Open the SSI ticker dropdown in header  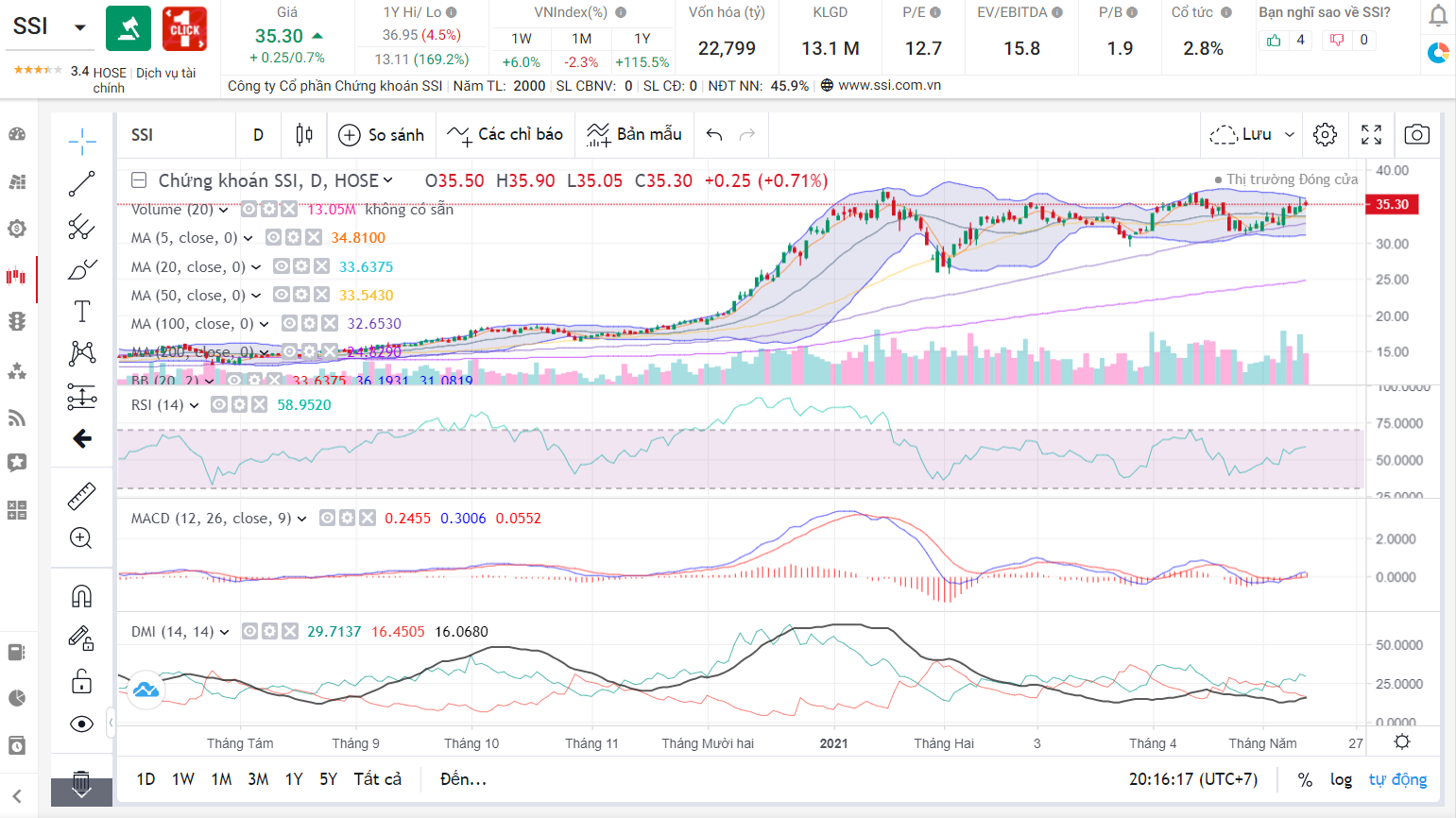[80, 27]
